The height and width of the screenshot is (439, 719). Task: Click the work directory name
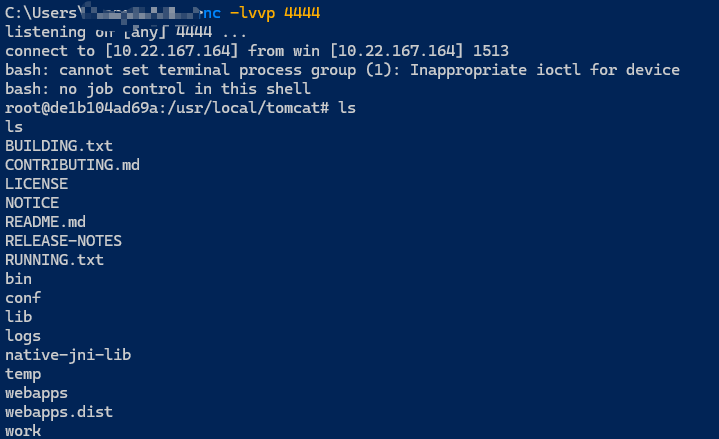pyautogui.click(x=23, y=431)
